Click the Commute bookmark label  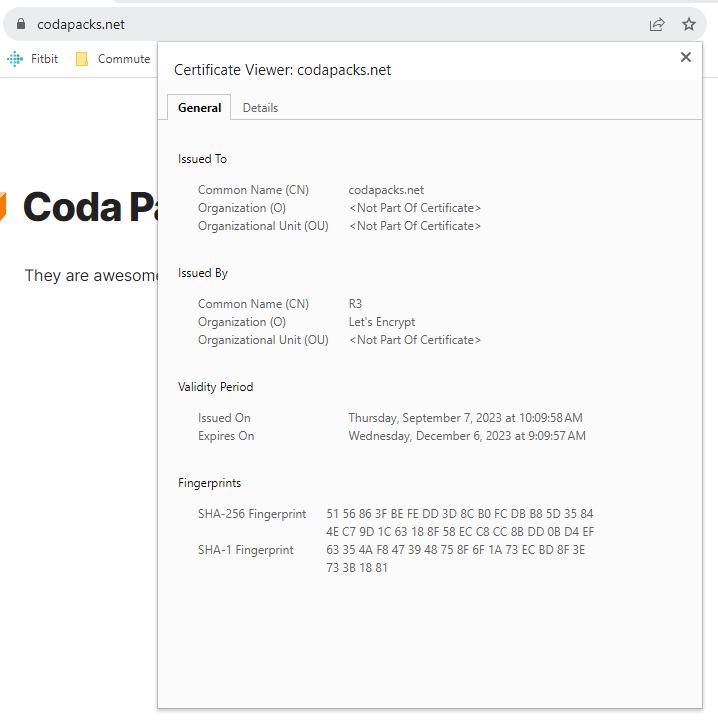tap(124, 59)
